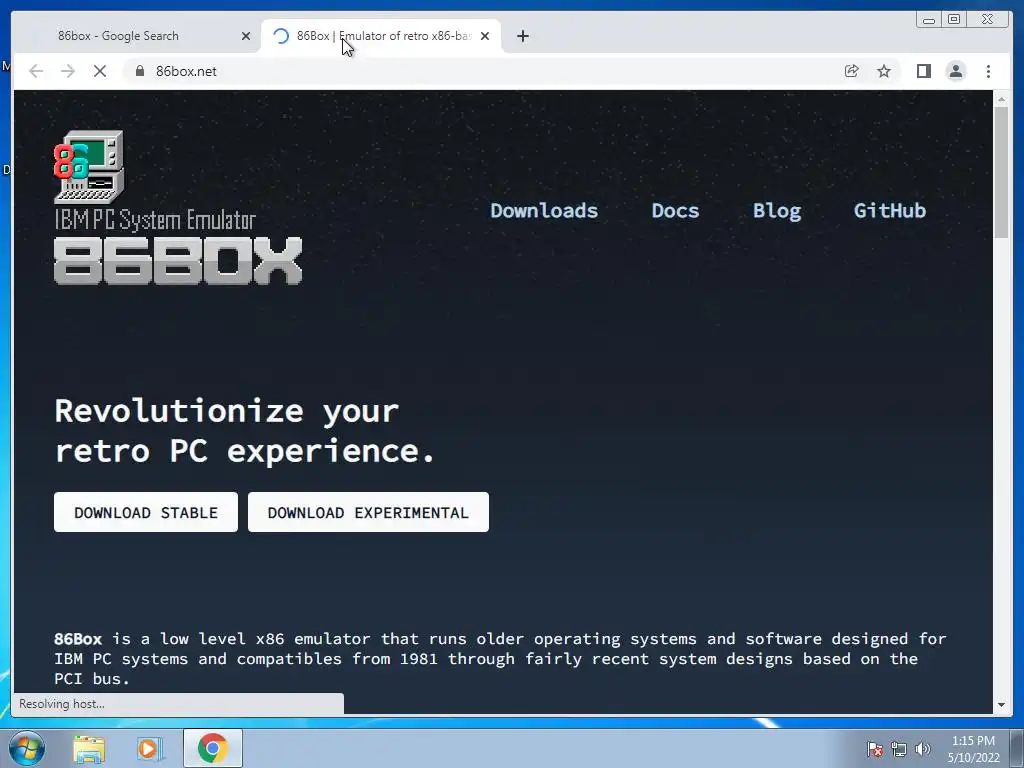Open the network tray icon

pyautogui.click(x=899, y=749)
